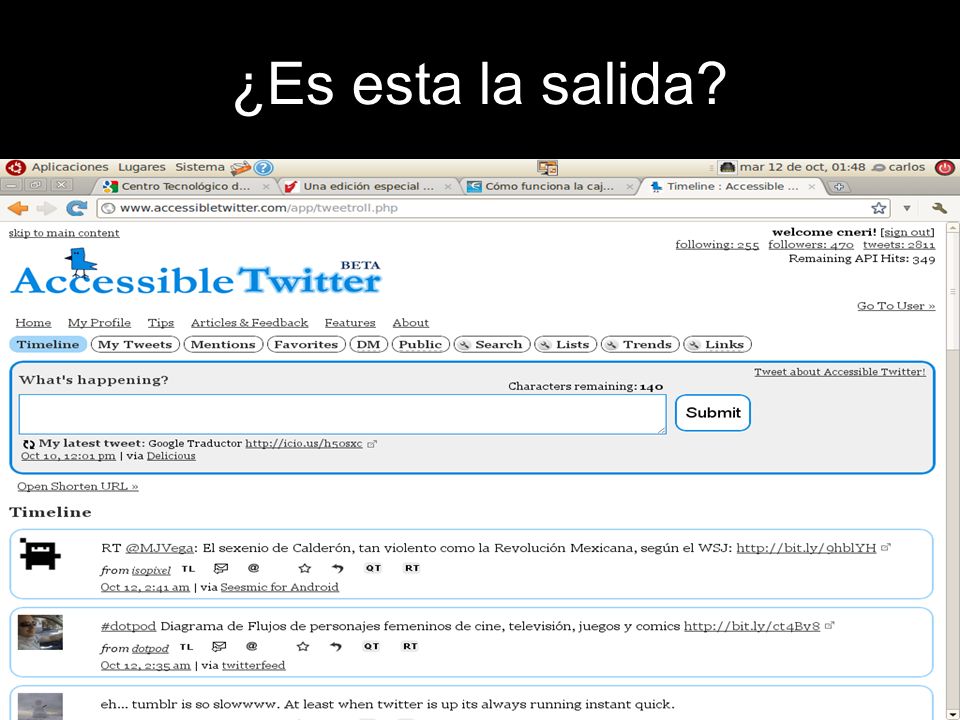The image size is (960, 720).
Task: Close the Timeline : Accessible tab
Action: pos(812,186)
